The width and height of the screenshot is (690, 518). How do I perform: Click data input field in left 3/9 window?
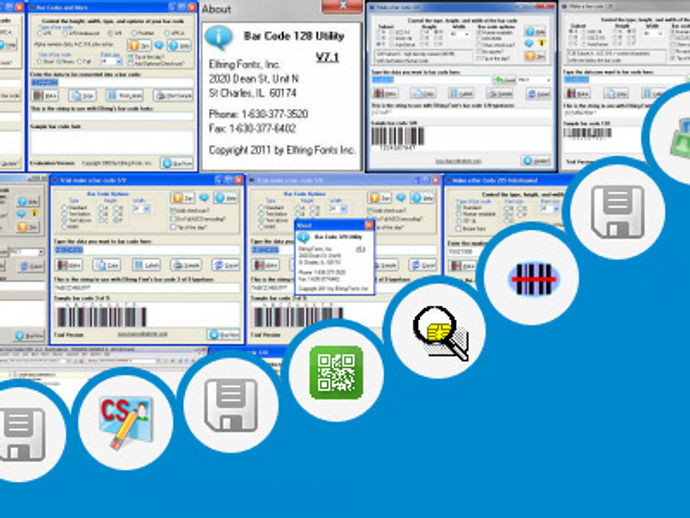click(147, 250)
